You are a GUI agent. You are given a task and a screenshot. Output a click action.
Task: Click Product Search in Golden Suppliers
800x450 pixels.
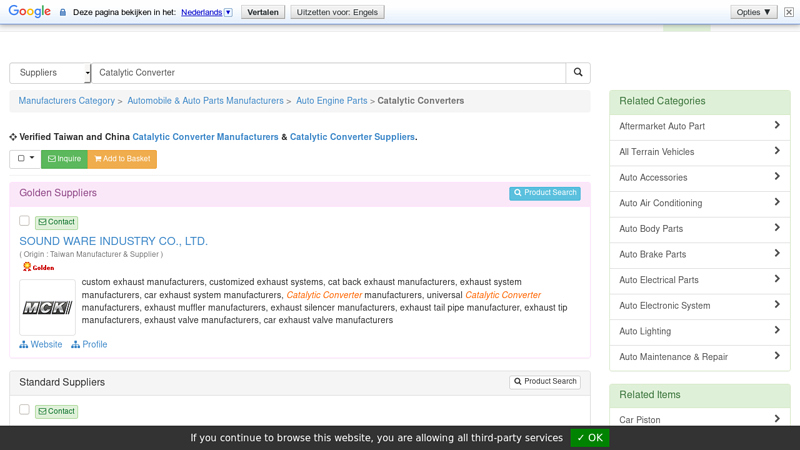pyautogui.click(x=544, y=193)
